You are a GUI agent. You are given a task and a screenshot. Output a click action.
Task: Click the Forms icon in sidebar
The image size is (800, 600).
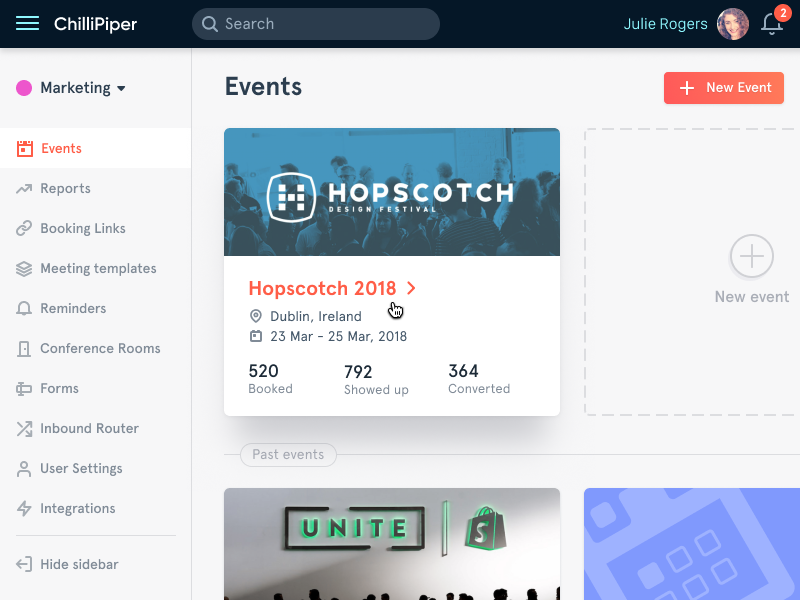pos(24,389)
